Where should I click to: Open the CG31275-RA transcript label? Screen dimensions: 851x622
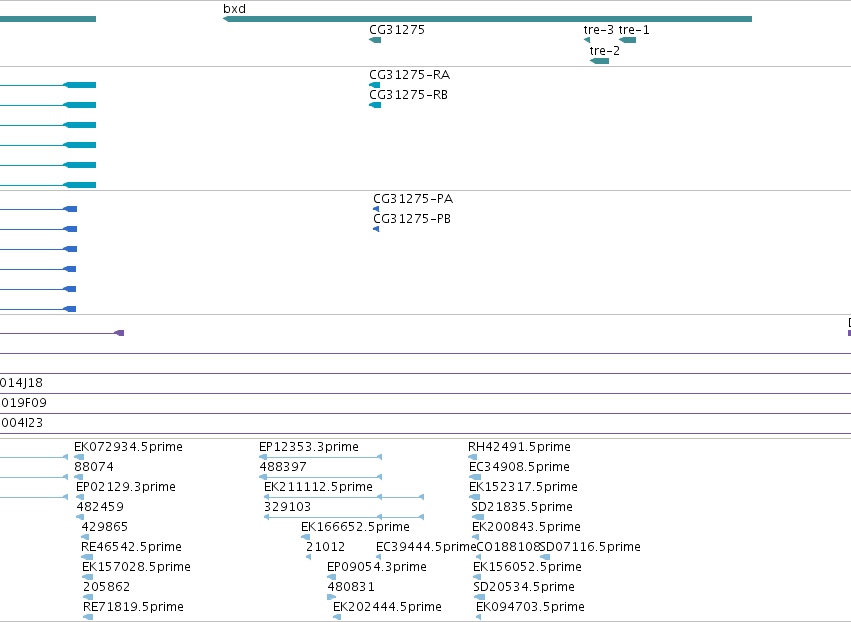click(x=409, y=75)
